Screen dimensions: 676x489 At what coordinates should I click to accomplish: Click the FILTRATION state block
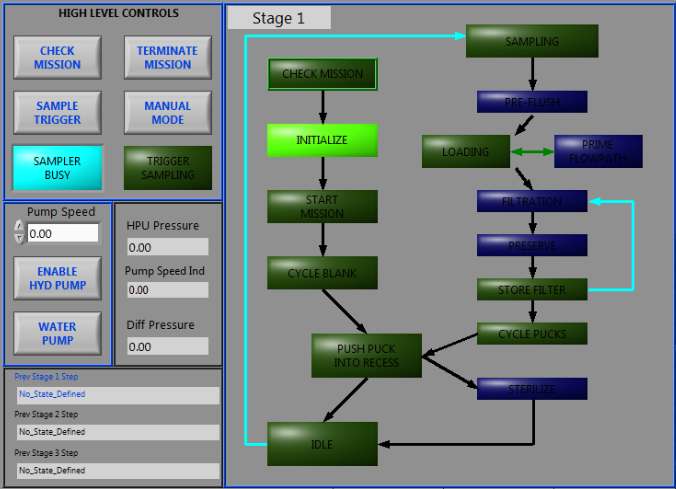tap(532, 201)
